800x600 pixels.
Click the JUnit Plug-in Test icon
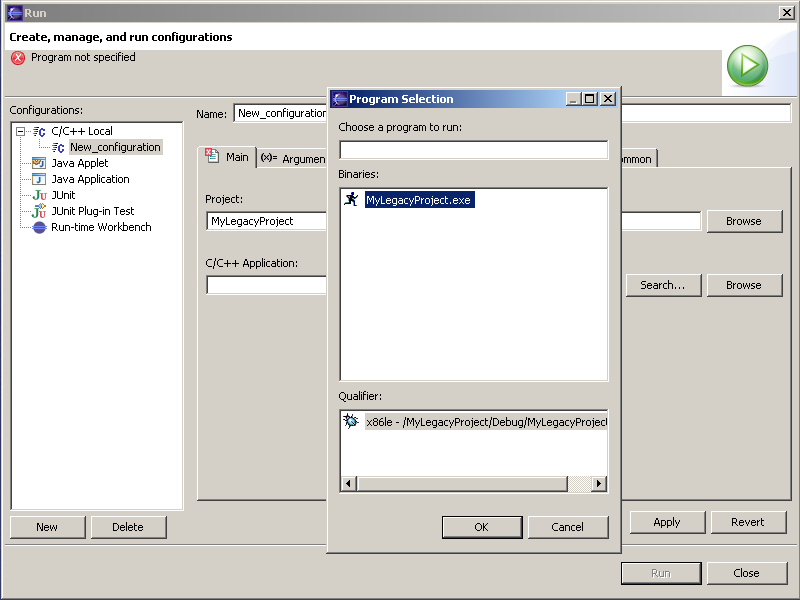pos(39,211)
